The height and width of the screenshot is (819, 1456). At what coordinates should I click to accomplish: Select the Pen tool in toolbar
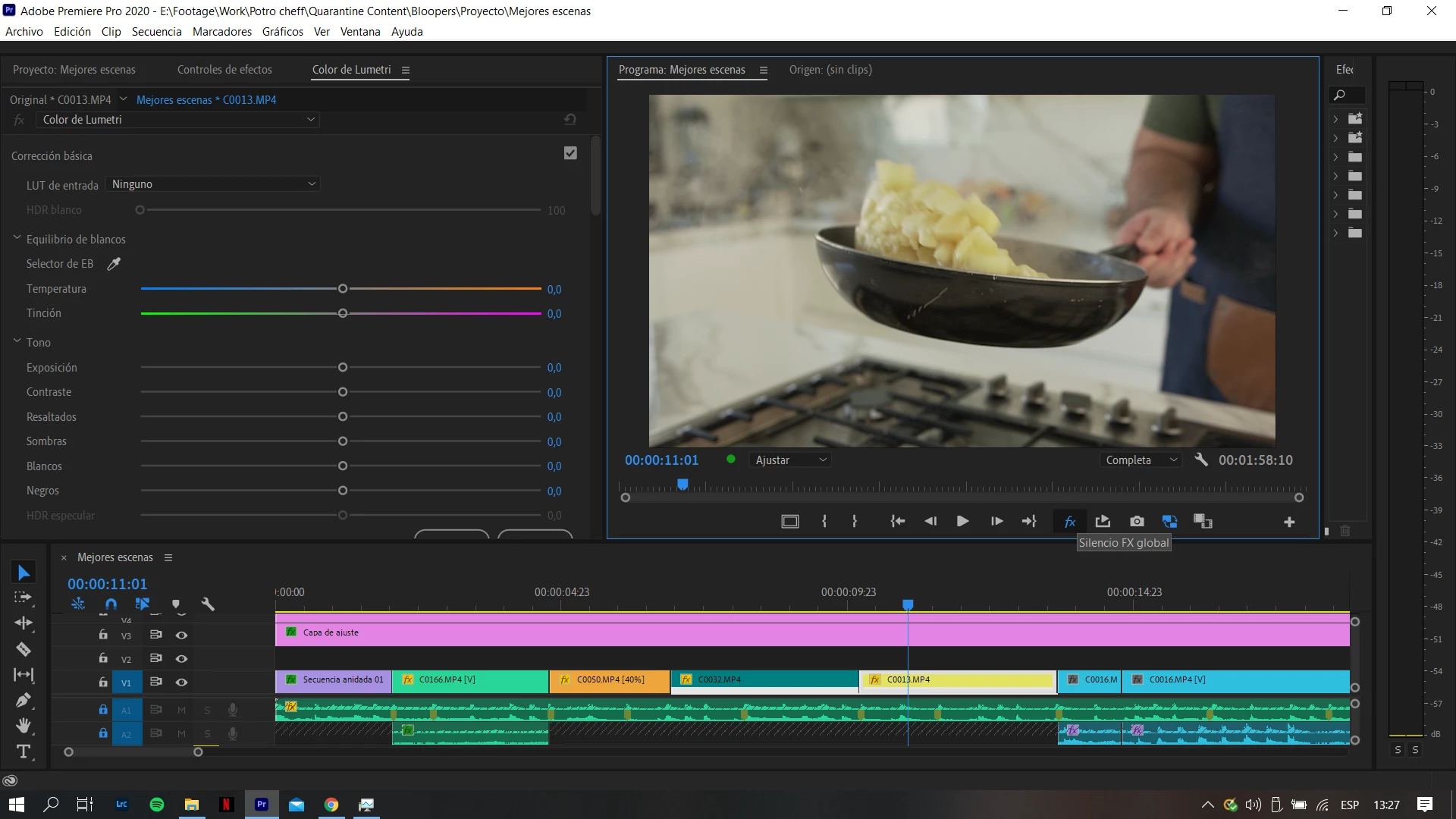tap(24, 700)
